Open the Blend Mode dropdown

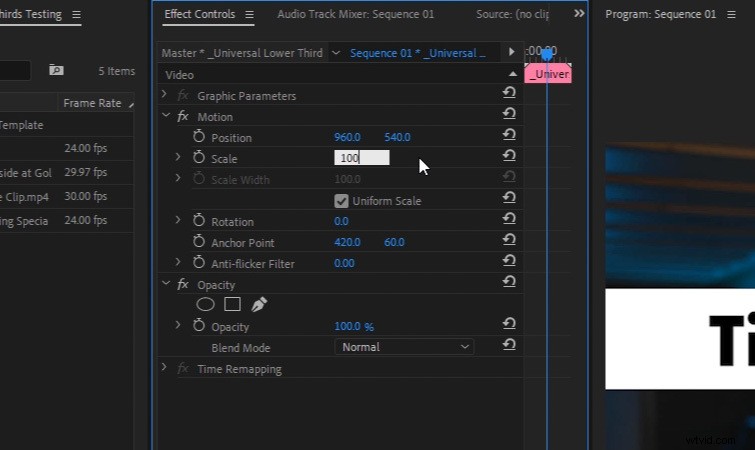point(404,347)
